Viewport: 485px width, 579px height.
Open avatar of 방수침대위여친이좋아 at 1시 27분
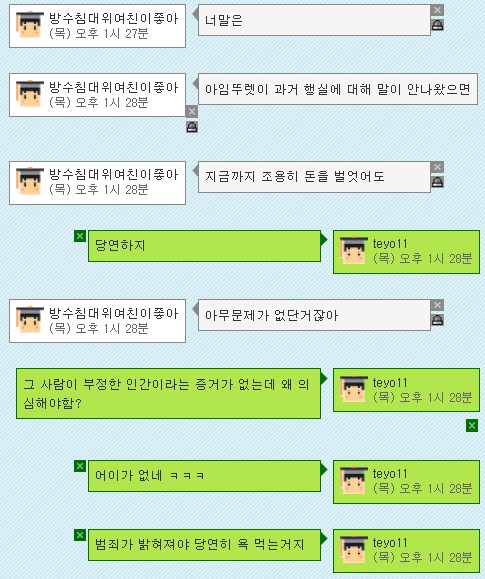(30, 25)
